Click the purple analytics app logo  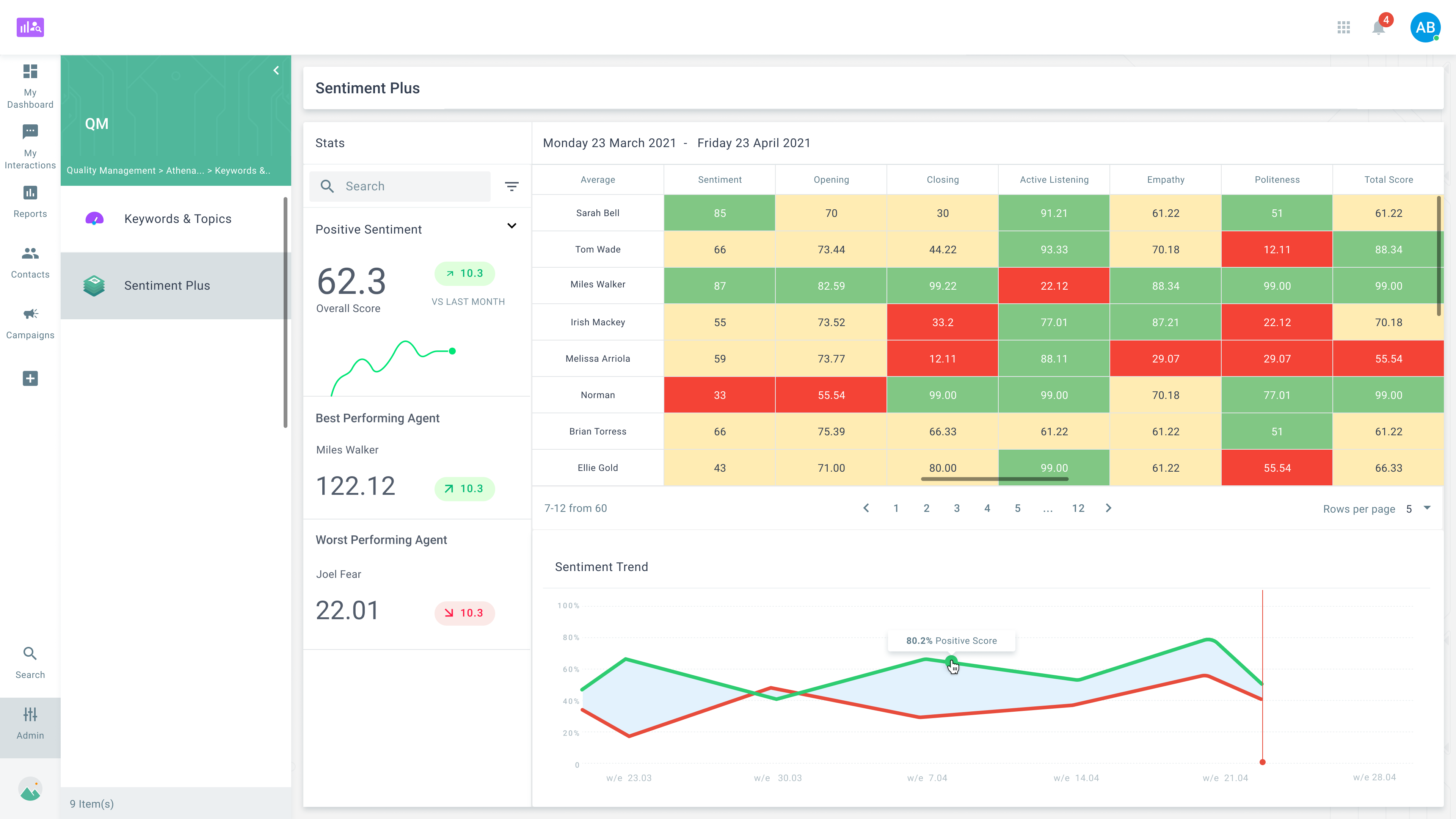[30, 27]
